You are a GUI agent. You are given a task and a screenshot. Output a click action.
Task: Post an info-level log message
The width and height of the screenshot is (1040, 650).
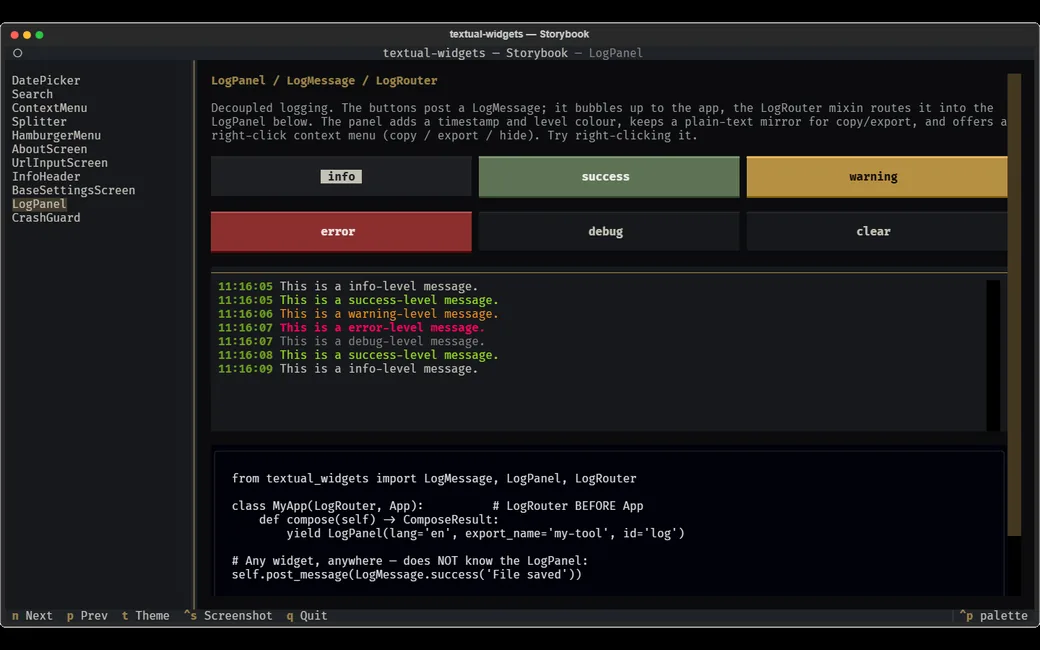[x=341, y=176]
